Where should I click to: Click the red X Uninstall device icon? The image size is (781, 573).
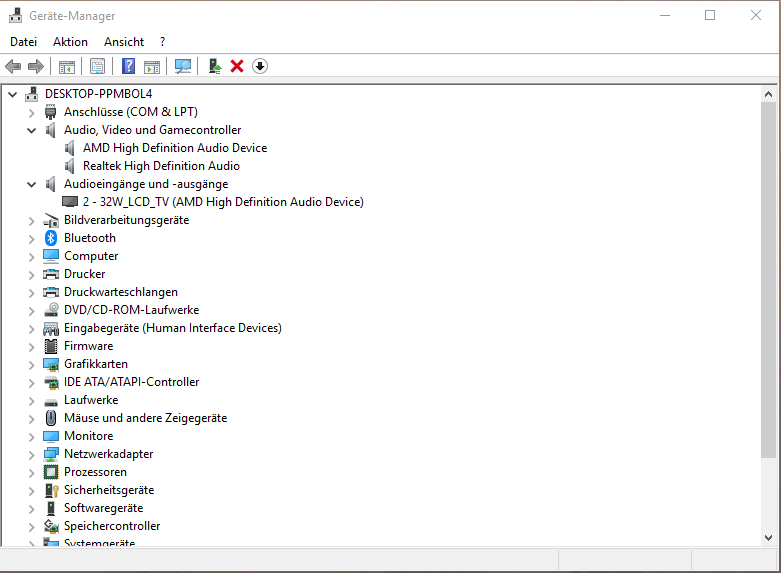point(237,66)
